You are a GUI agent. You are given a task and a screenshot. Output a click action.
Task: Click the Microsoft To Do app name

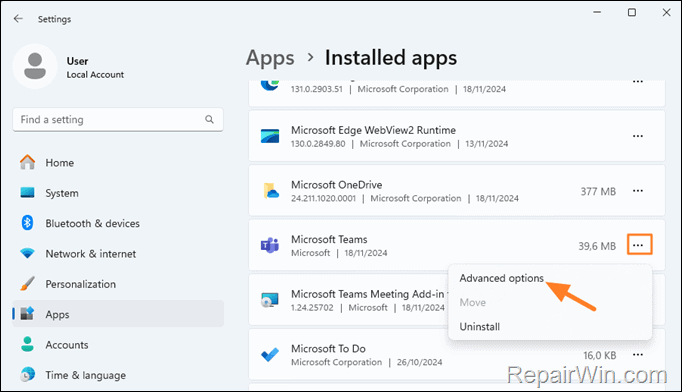(328, 348)
